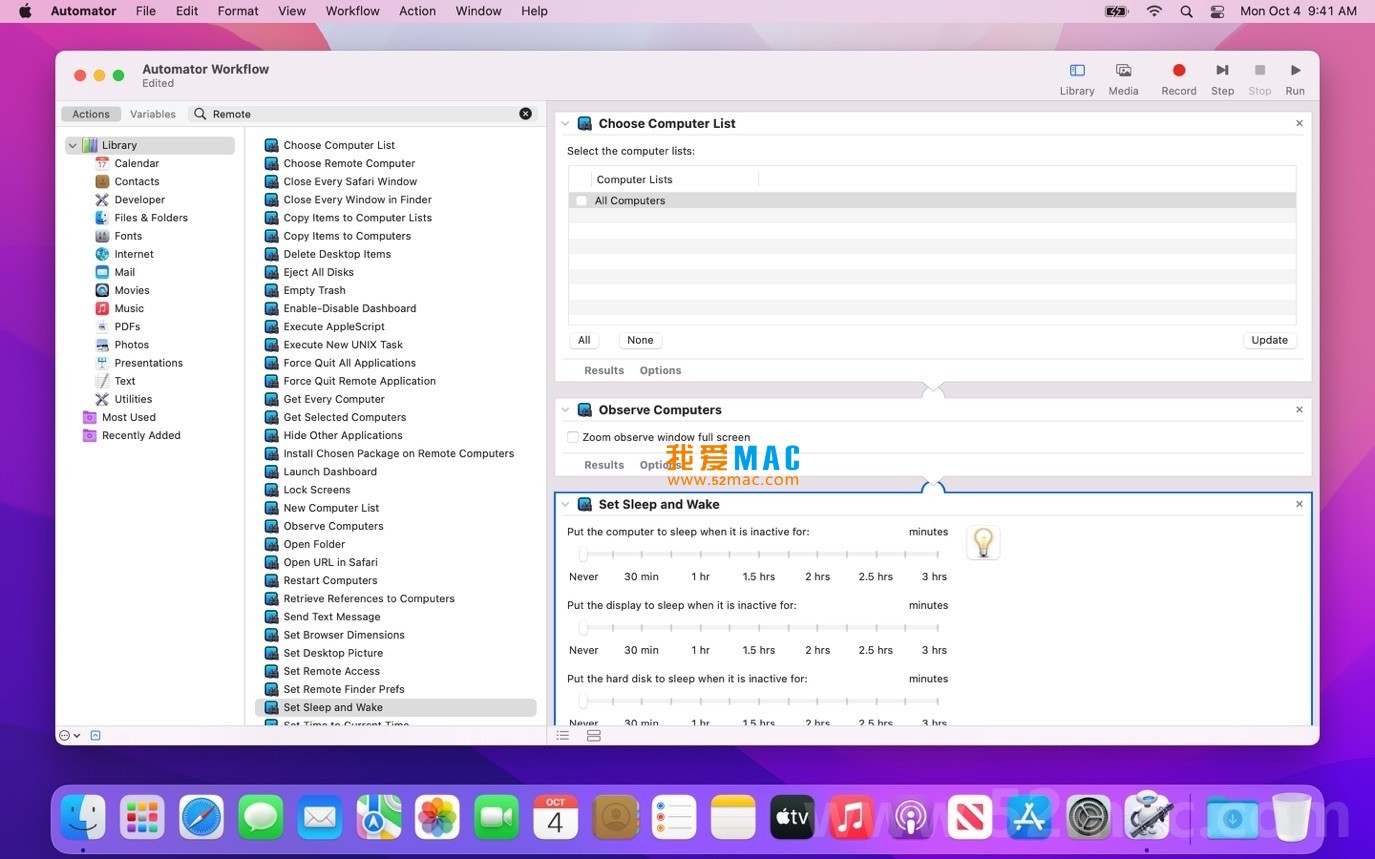
Task: Select Lock Screens action in list
Action: [x=316, y=490]
